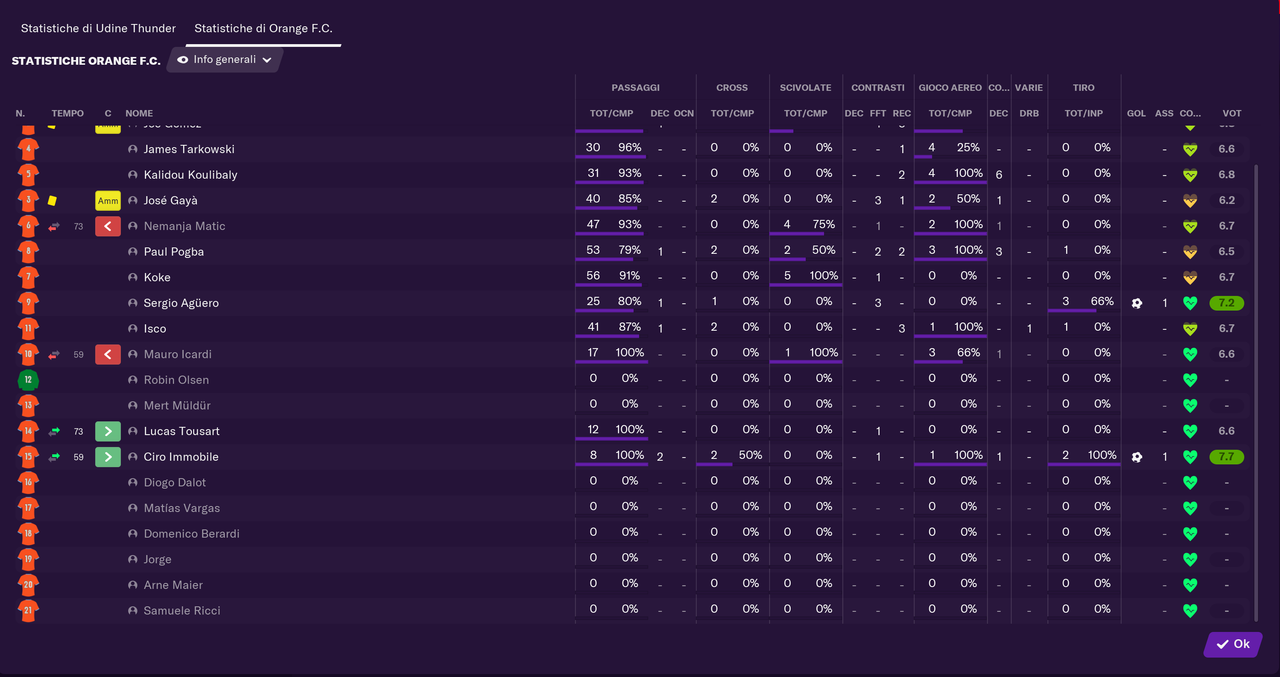Click Ciro Immobile's 7.7 rating badge

tap(1226, 457)
